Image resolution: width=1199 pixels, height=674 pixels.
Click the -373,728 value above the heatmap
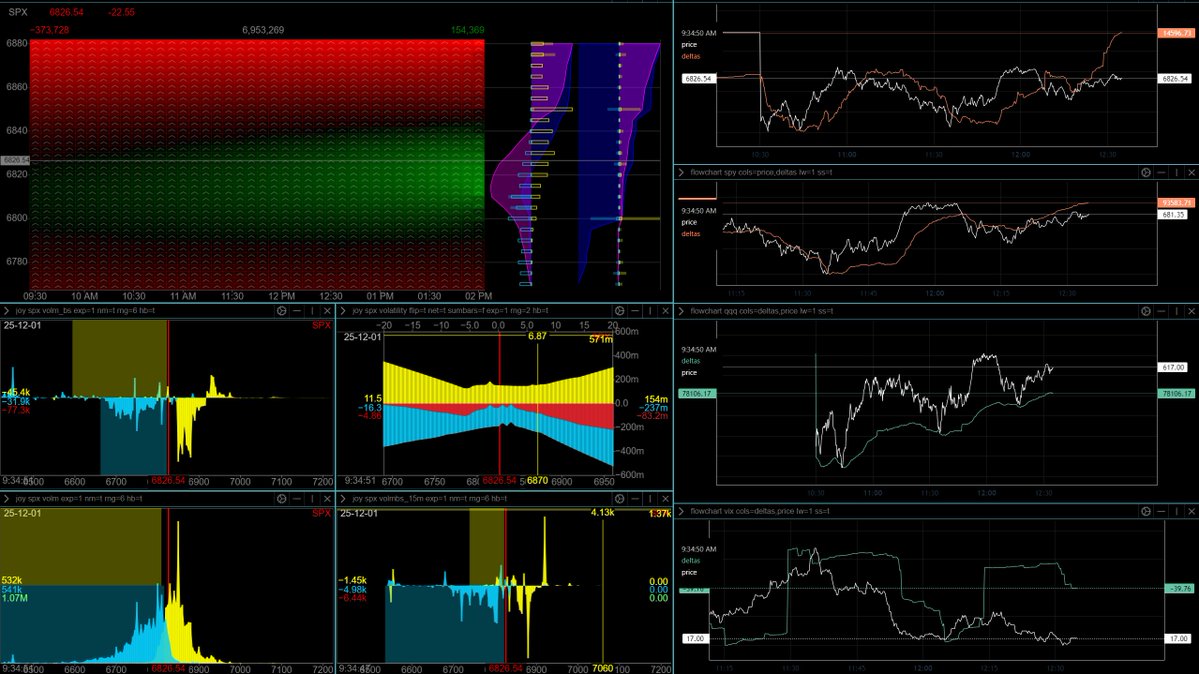[x=50, y=30]
